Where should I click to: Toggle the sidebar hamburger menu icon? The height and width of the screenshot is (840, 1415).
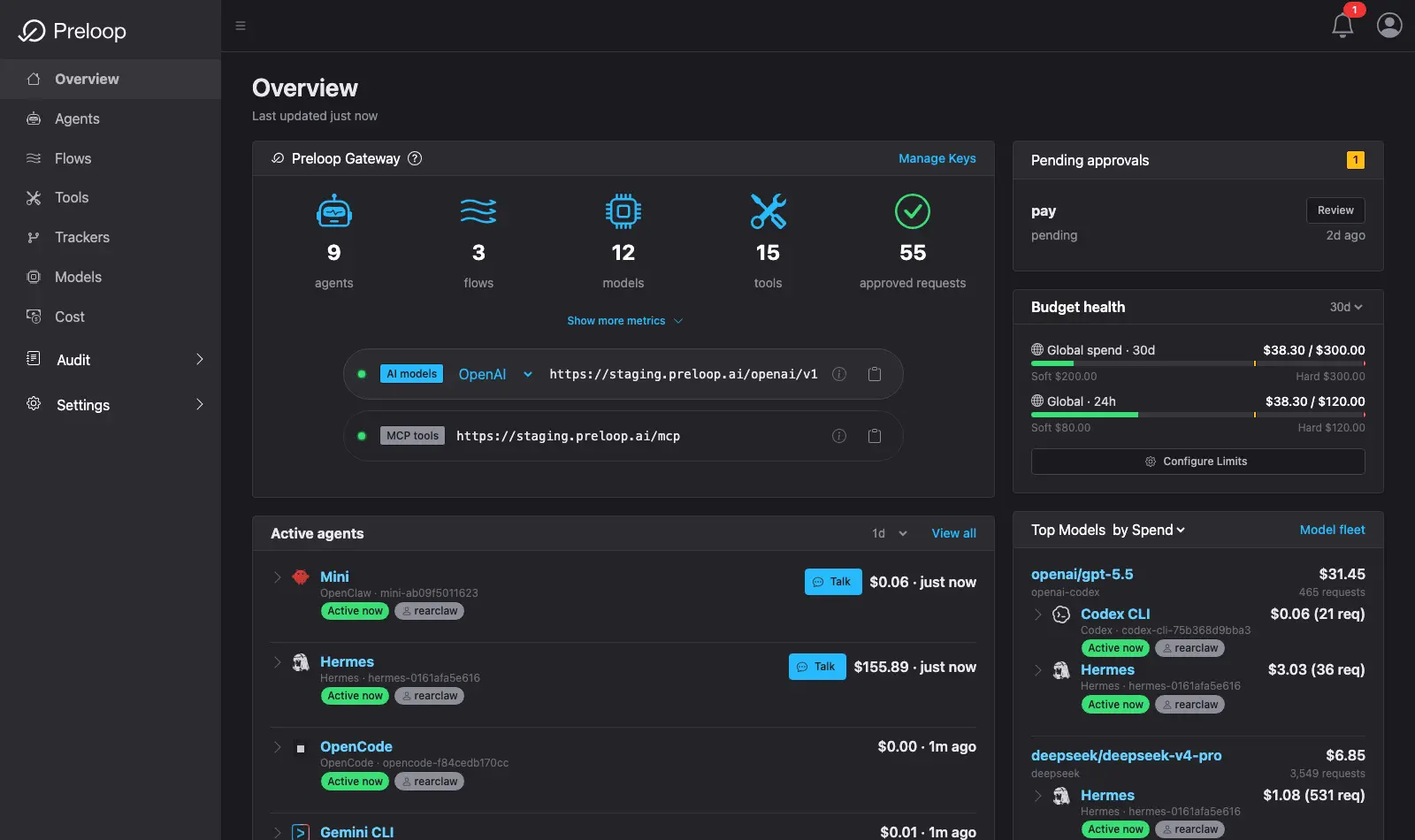[x=241, y=26]
